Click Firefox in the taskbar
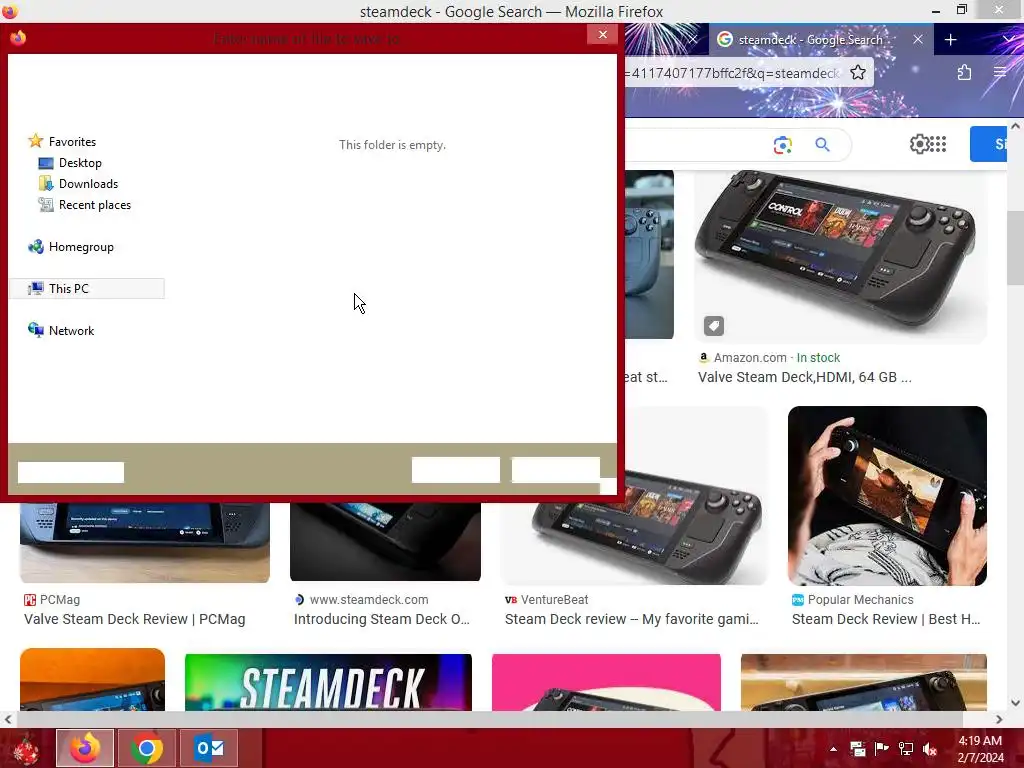Viewport: 1024px width, 768px height. pyautogui.click(x=85, y=748)
